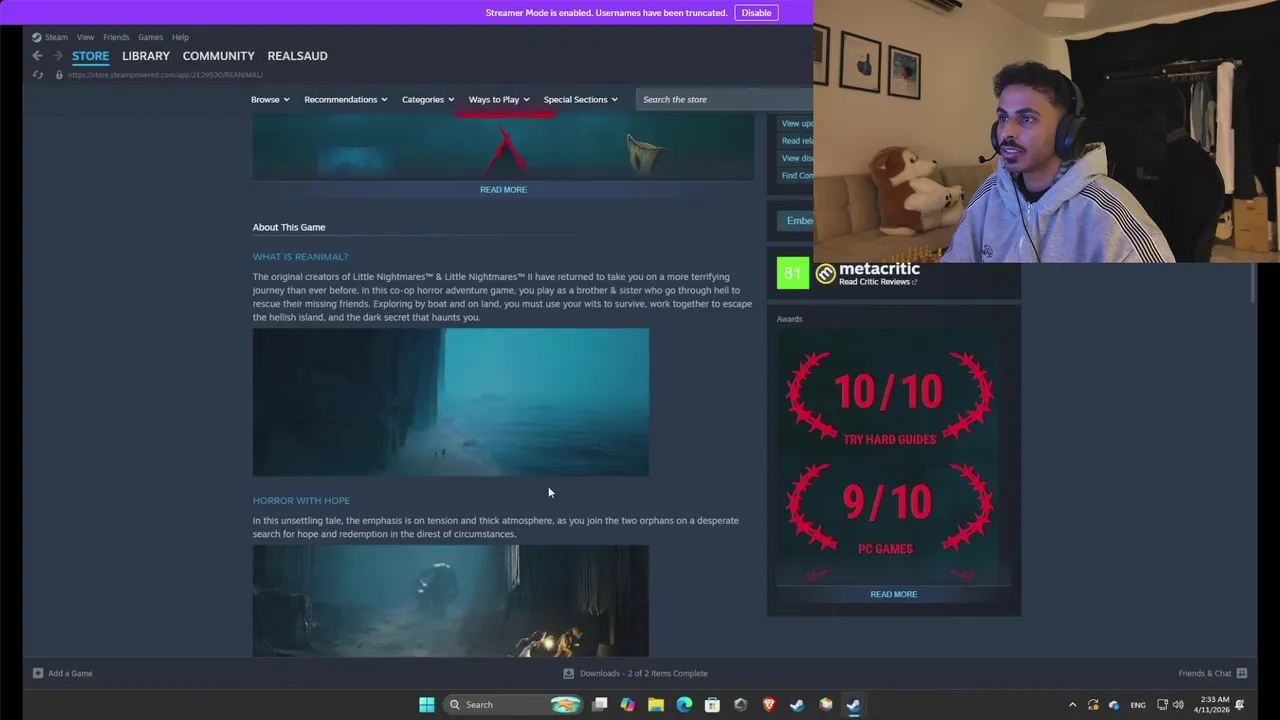Switch to the STORE tab

(x=90, y=56)
